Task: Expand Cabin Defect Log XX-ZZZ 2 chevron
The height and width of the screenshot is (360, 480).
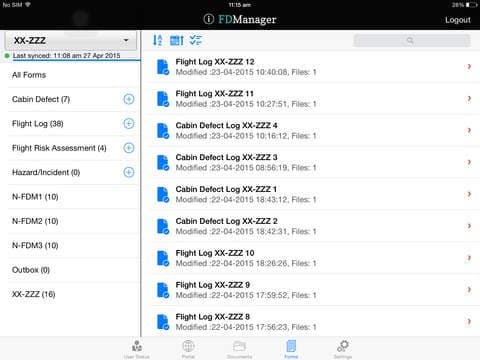Action: pos(469,226)
